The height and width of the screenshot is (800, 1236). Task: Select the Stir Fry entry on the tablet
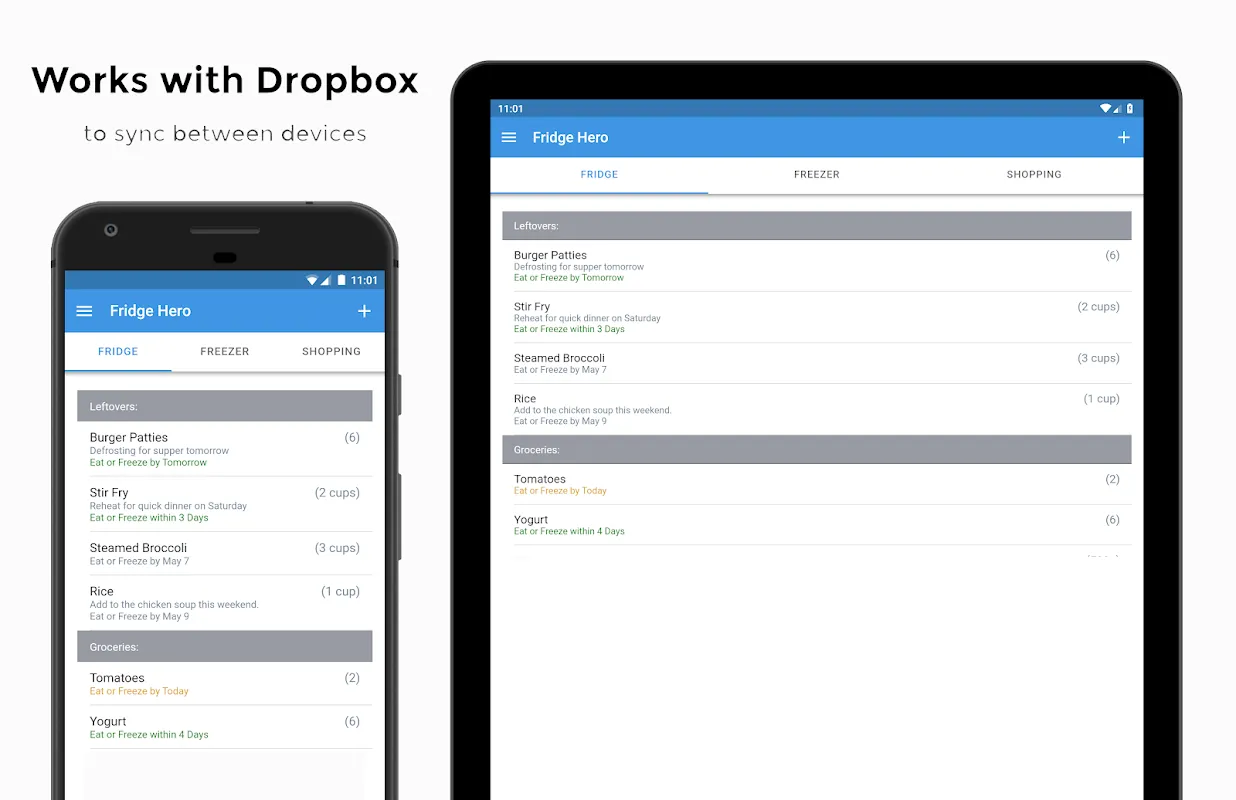[816, 317]
